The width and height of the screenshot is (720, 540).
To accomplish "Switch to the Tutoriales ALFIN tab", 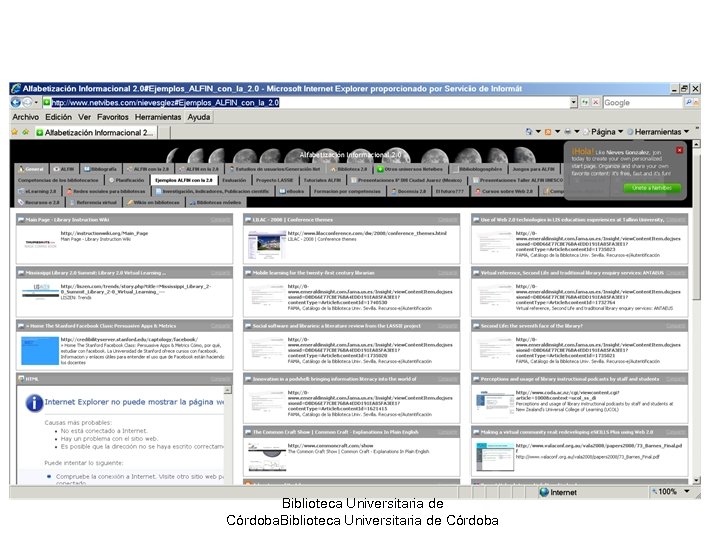I will pos(322,180).
